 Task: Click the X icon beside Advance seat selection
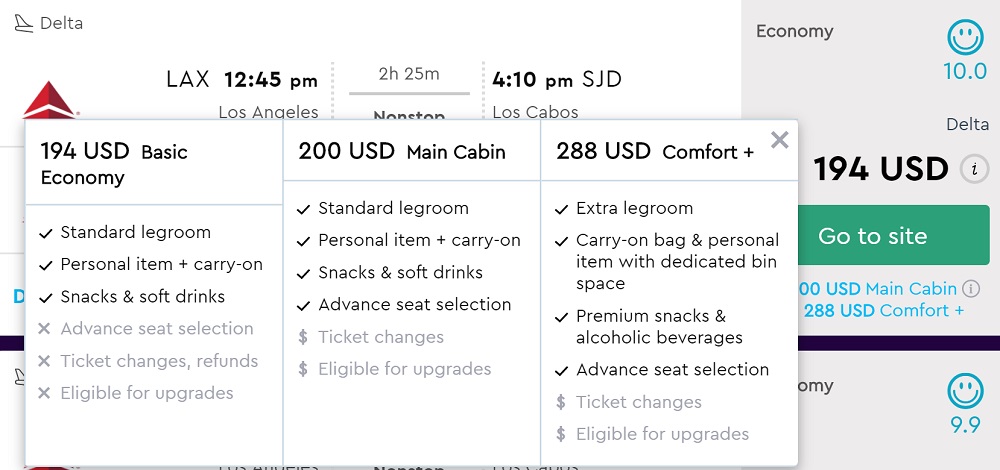coord(44,329)
